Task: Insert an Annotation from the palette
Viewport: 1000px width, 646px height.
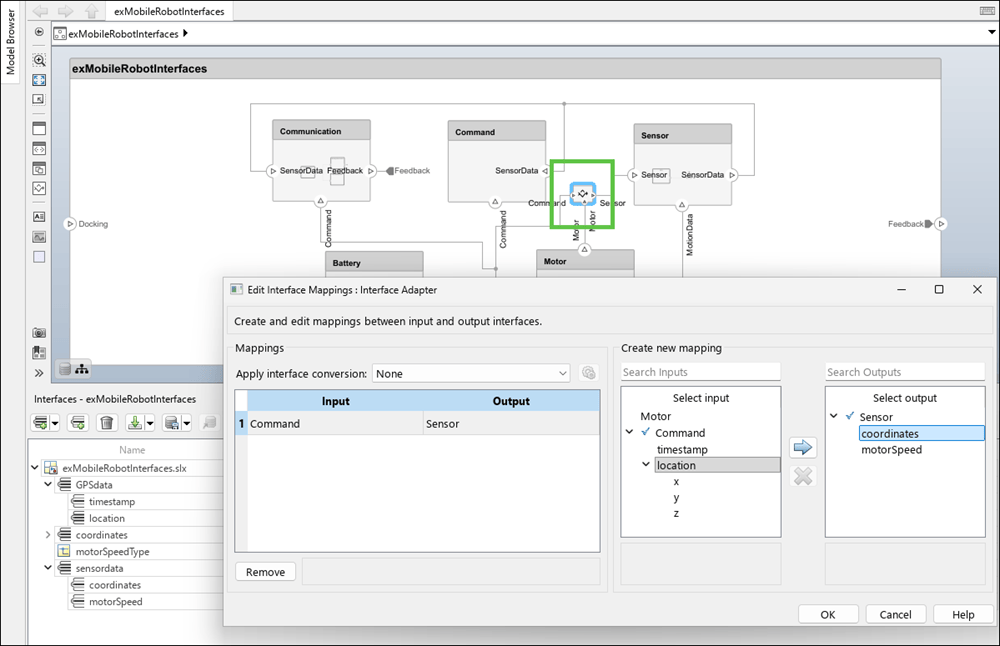Action: 39,217
